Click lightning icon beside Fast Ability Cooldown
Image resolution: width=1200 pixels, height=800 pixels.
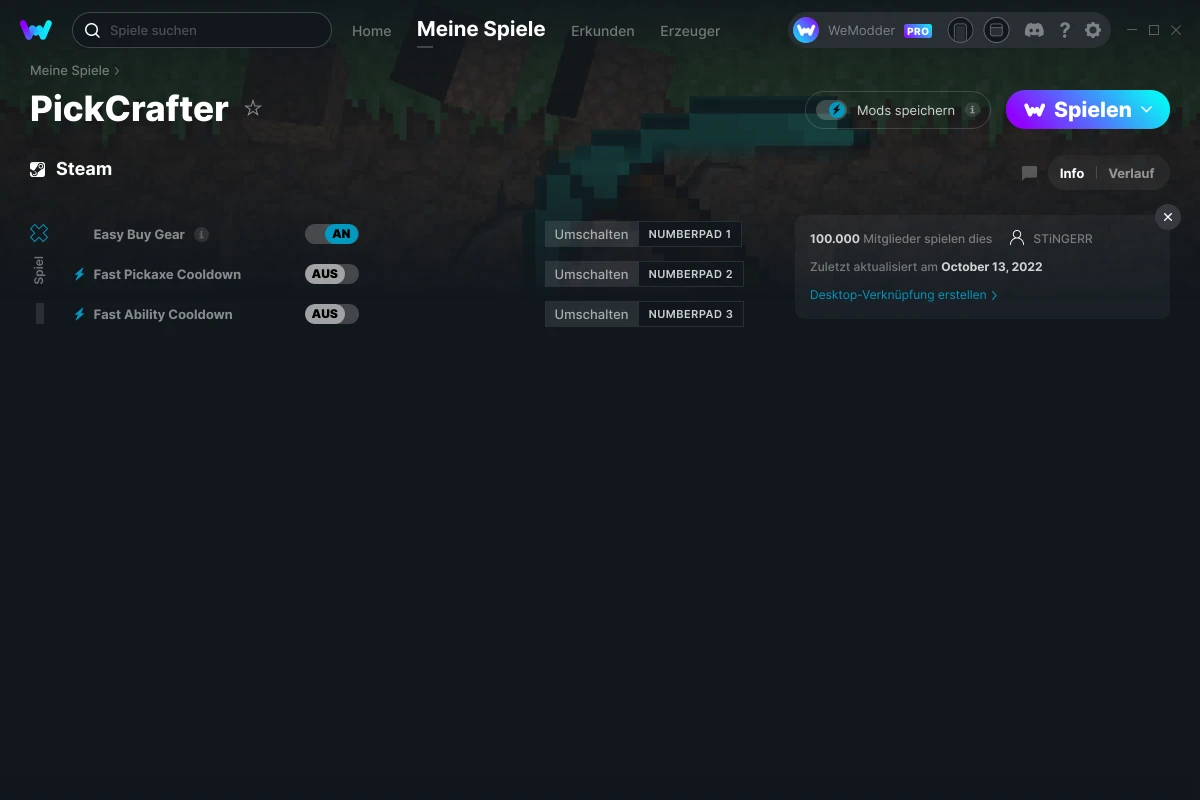tap(79, 314)
